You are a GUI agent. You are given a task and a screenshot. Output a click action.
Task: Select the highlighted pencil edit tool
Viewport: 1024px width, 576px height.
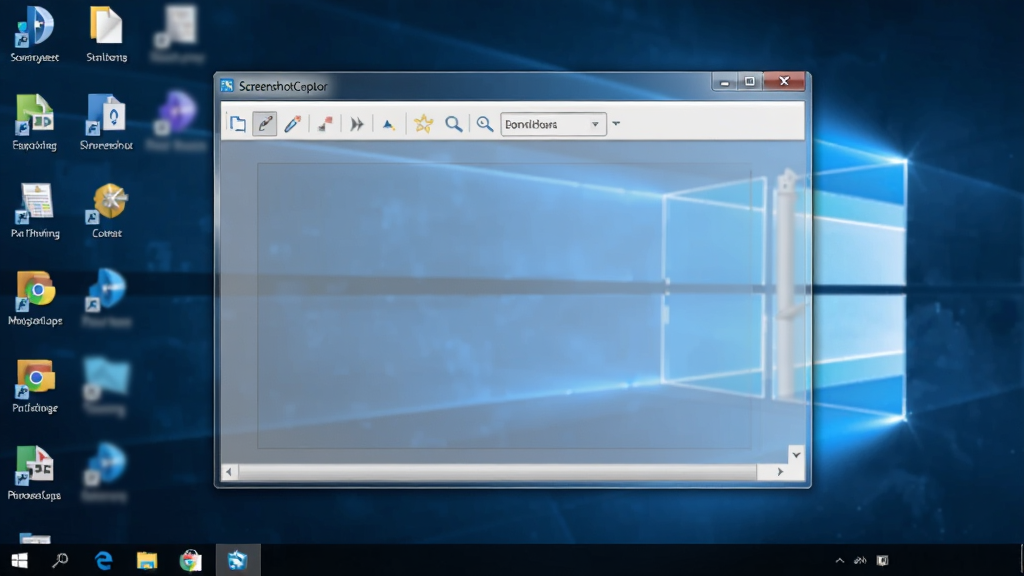pyautogui.click(x=265, y=124)
